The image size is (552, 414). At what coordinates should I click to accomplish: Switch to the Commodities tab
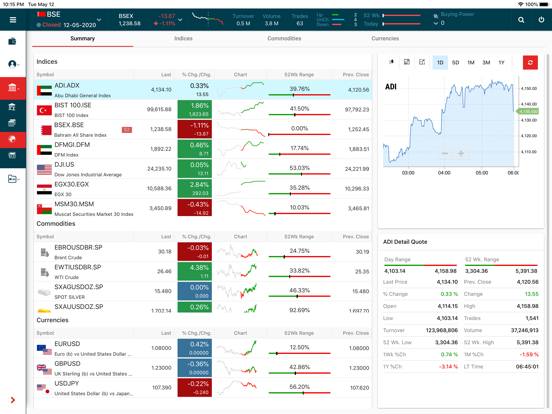tap(284, 38)
